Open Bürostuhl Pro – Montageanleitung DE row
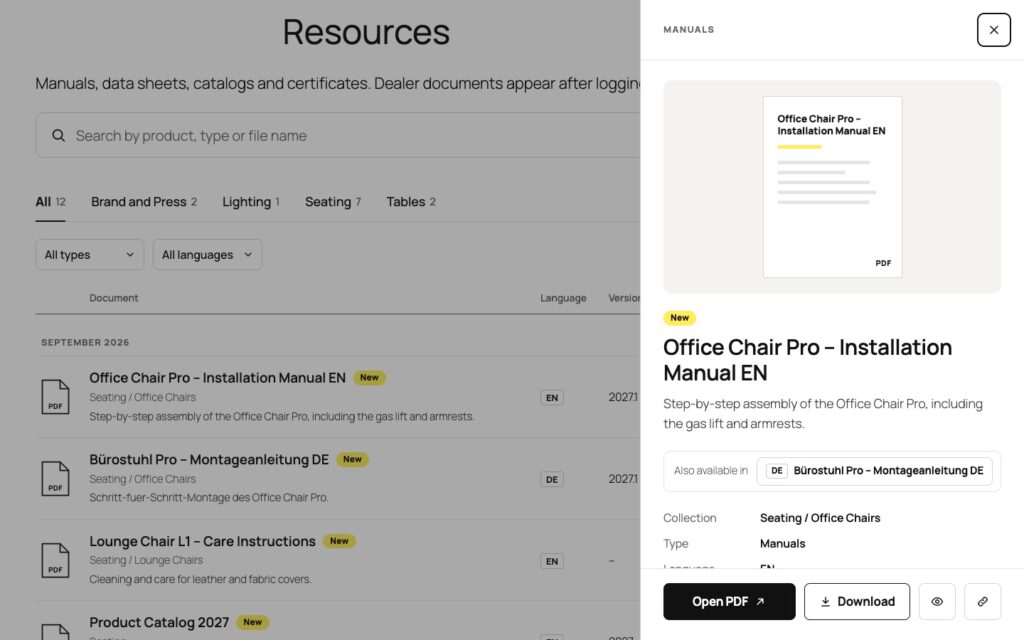This screenshot has height=640, width=1024. coord(338,478)
